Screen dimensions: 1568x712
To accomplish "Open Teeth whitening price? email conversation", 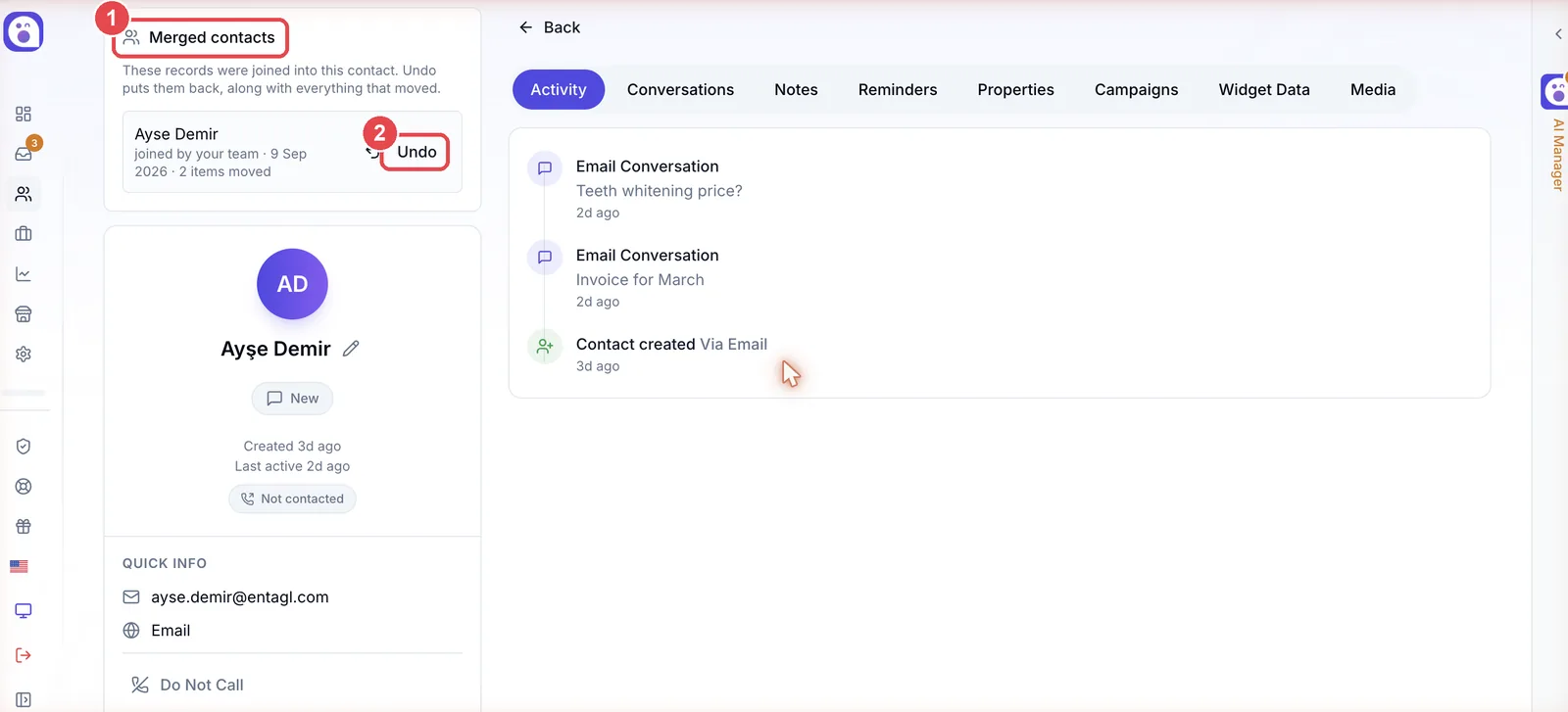I will click(x=659, y=189).
